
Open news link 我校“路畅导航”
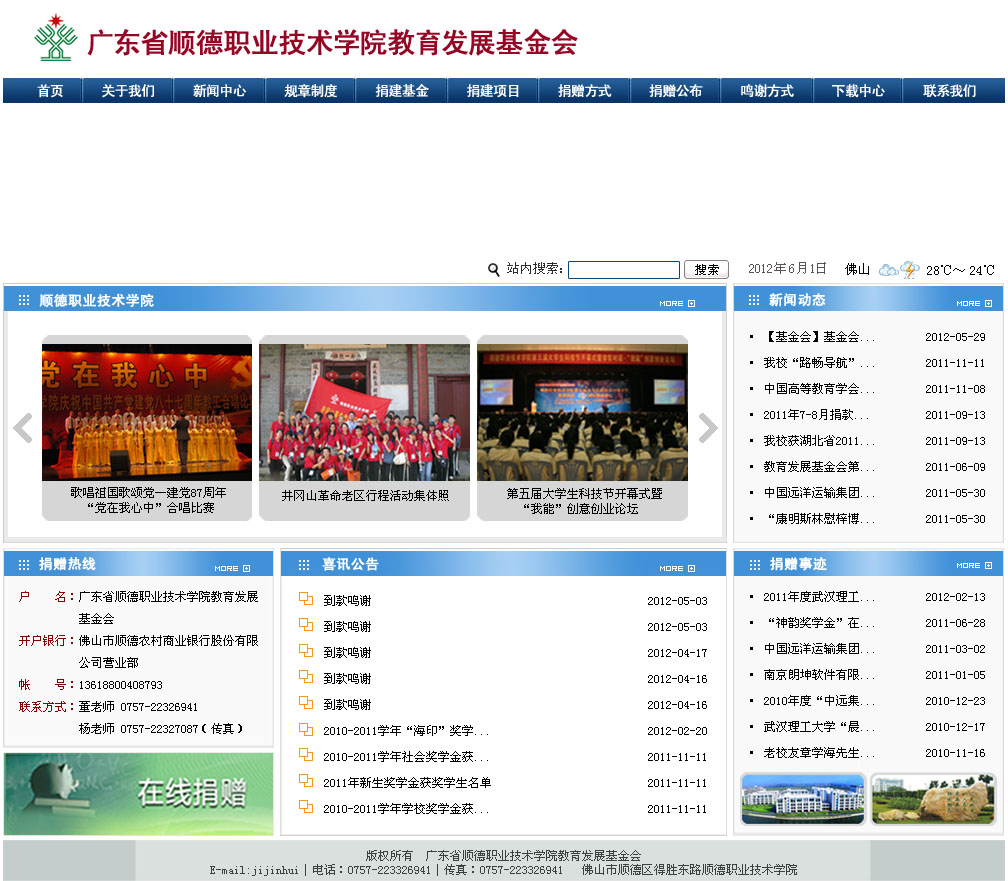[818, 363]
